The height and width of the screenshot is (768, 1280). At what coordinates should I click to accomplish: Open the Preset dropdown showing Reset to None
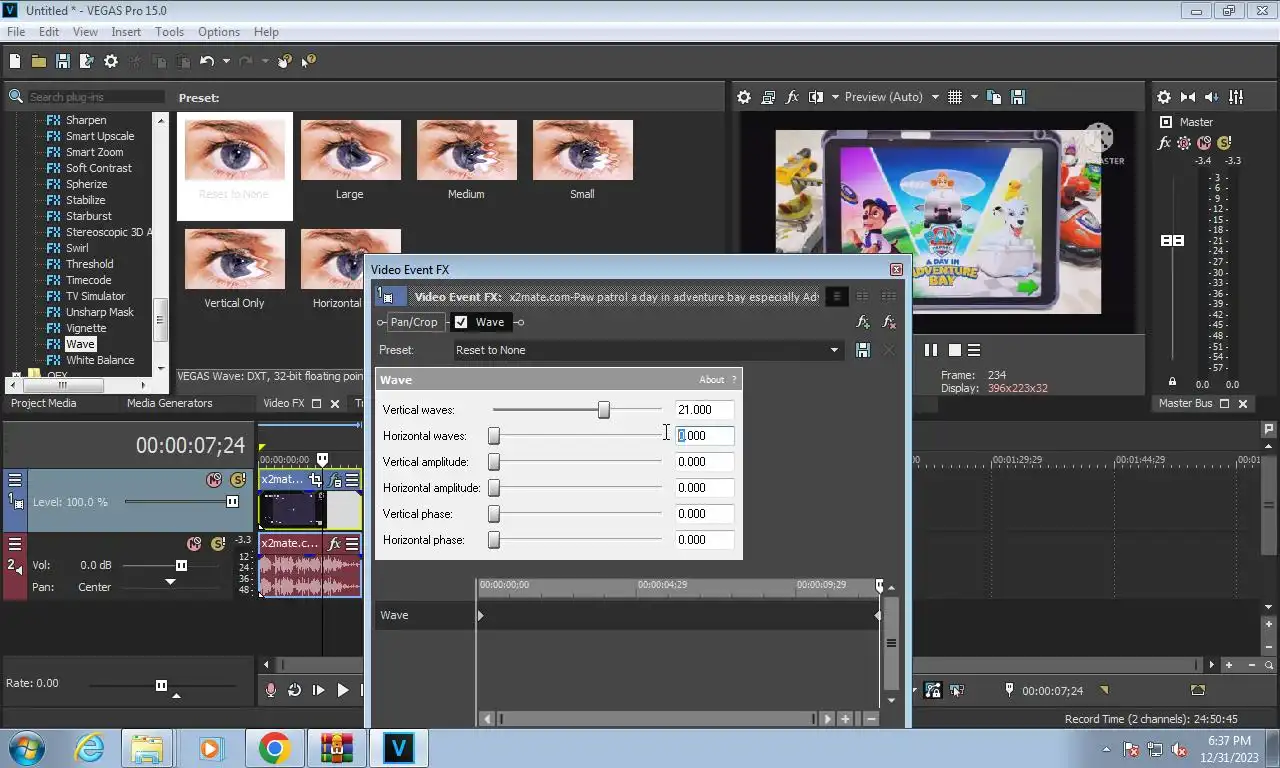pos(648,350)
